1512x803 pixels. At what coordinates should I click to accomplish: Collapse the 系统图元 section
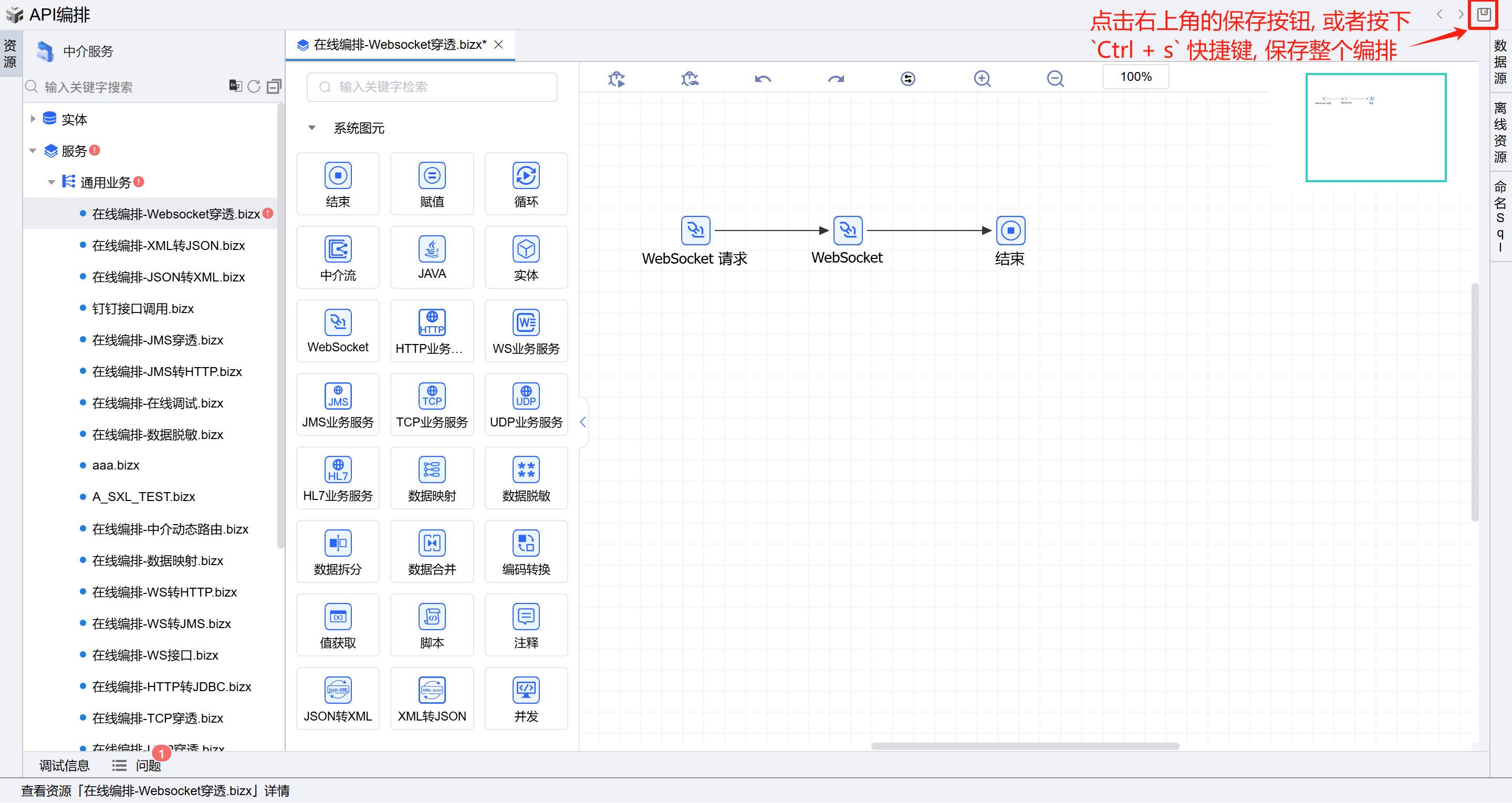pos(311,128)
